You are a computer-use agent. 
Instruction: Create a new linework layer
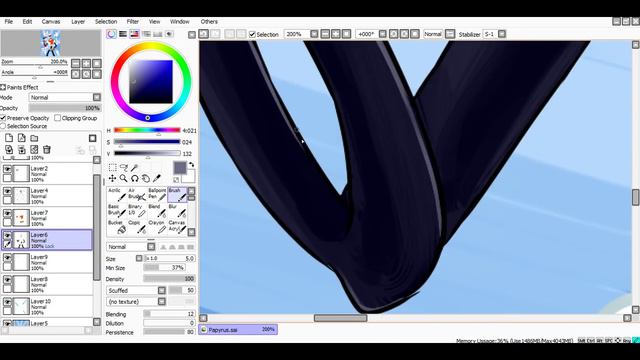[22, 138]
